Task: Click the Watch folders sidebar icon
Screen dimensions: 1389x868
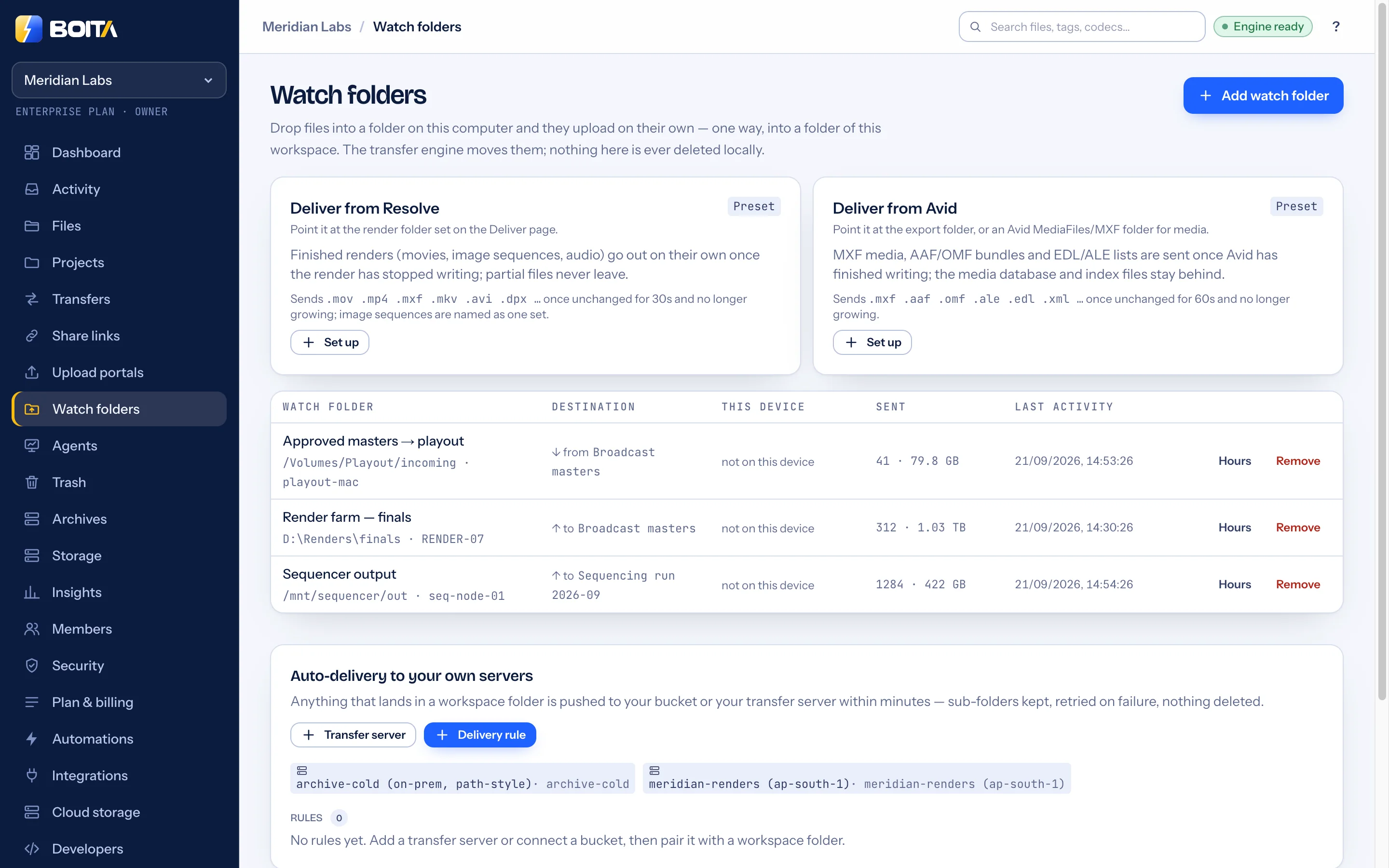Action: coord(31,409)
